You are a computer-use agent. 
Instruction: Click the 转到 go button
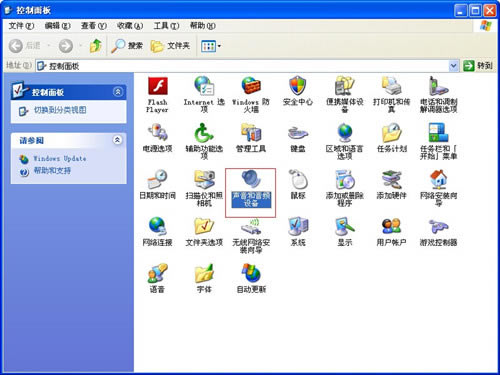[x=478, y=66]
